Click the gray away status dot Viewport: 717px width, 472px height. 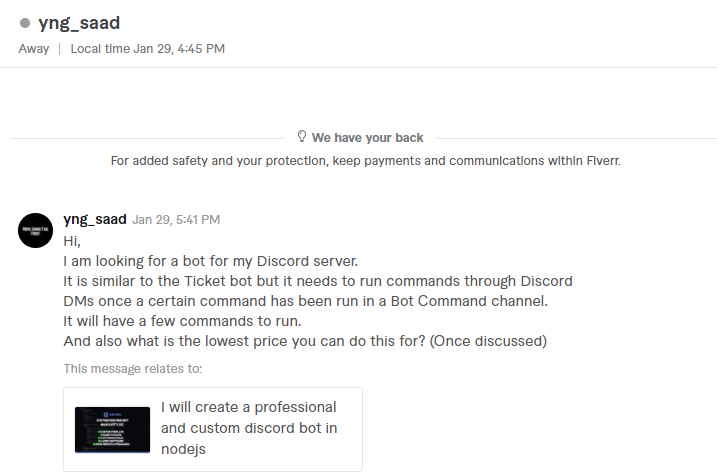pos(25,23)
